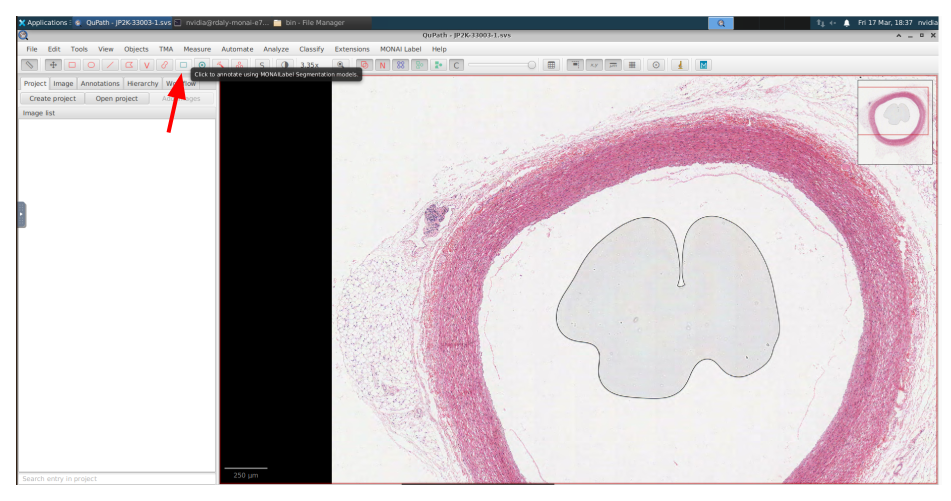Click the Open project button

[117, 99]
